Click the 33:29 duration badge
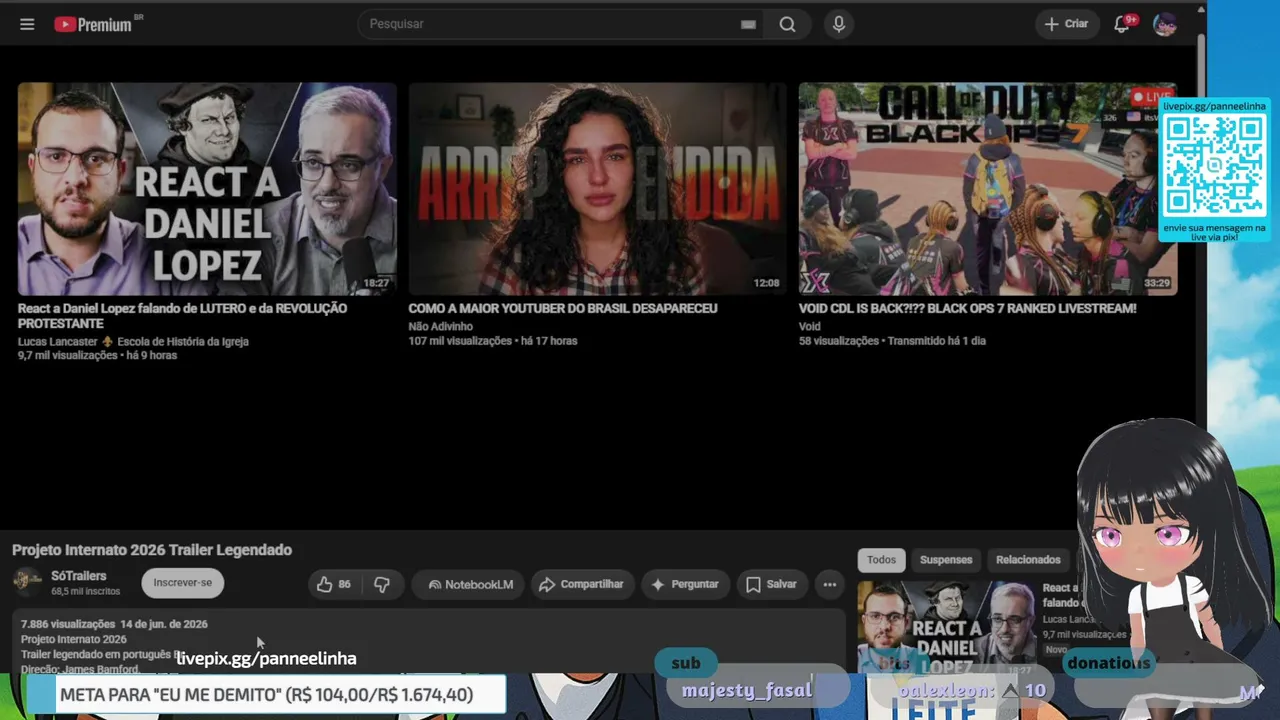Viewport: 1280px width, 720px height. (x=1157, y=283)
